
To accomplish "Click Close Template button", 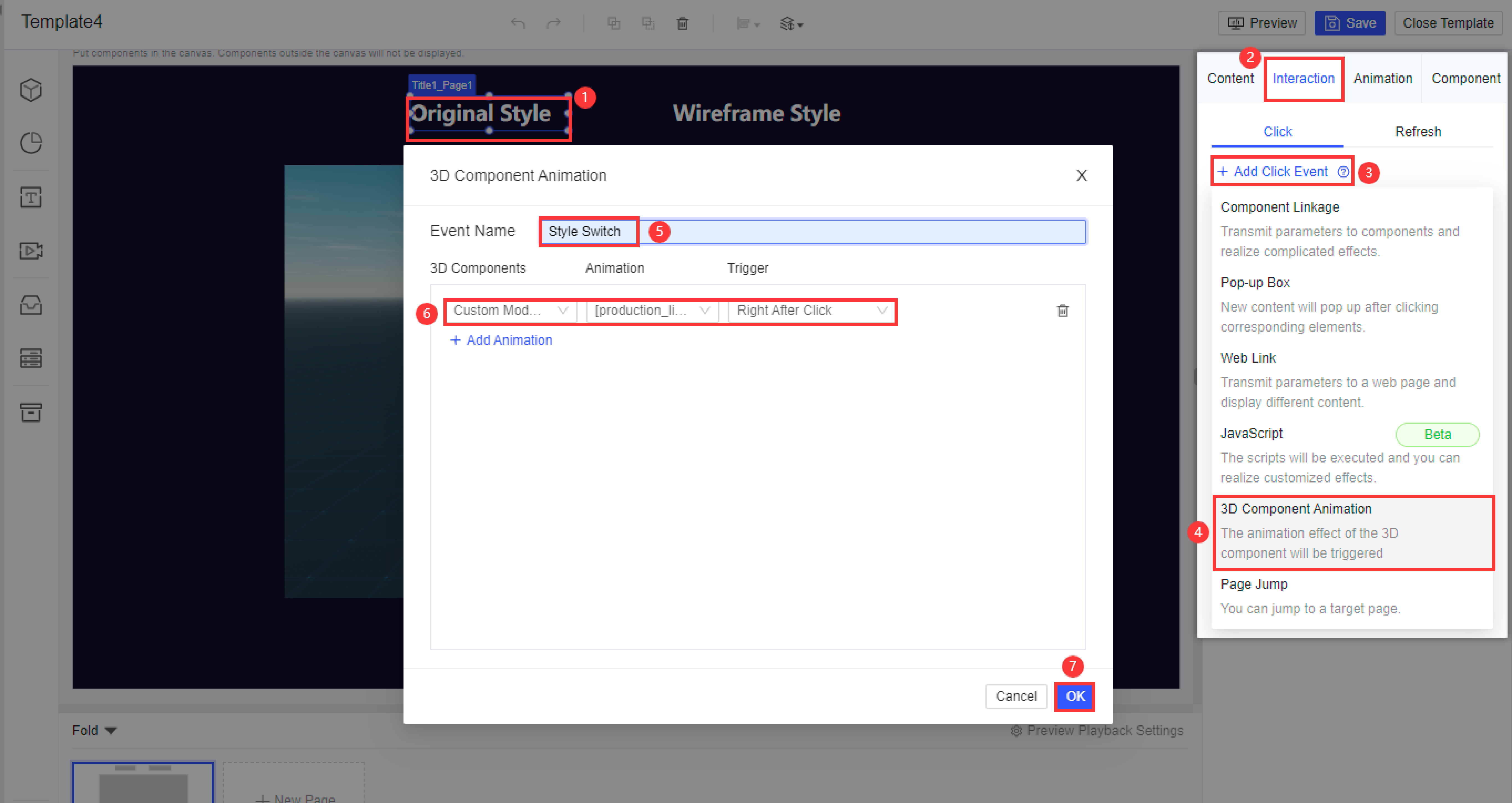I will (1447, 24).
